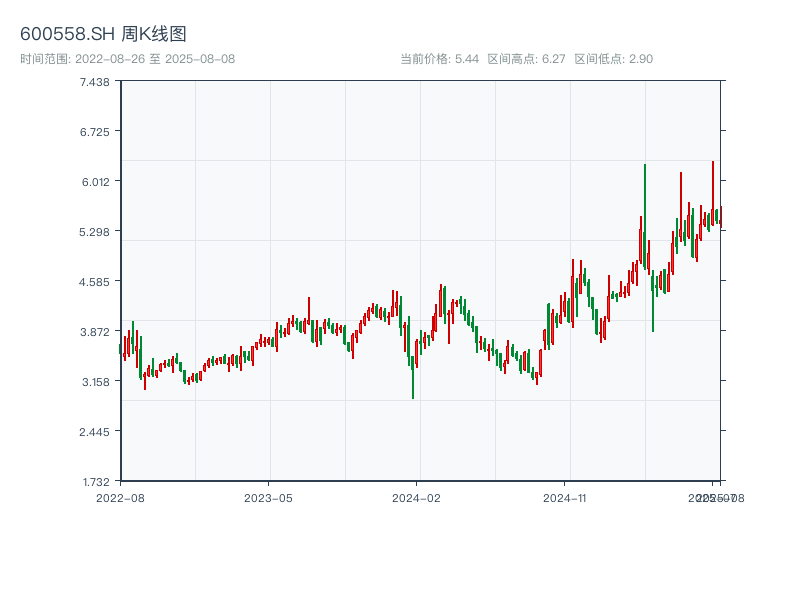Select the 2022-08 x-axis date label
800x600 pixels.
coord(120,497)
